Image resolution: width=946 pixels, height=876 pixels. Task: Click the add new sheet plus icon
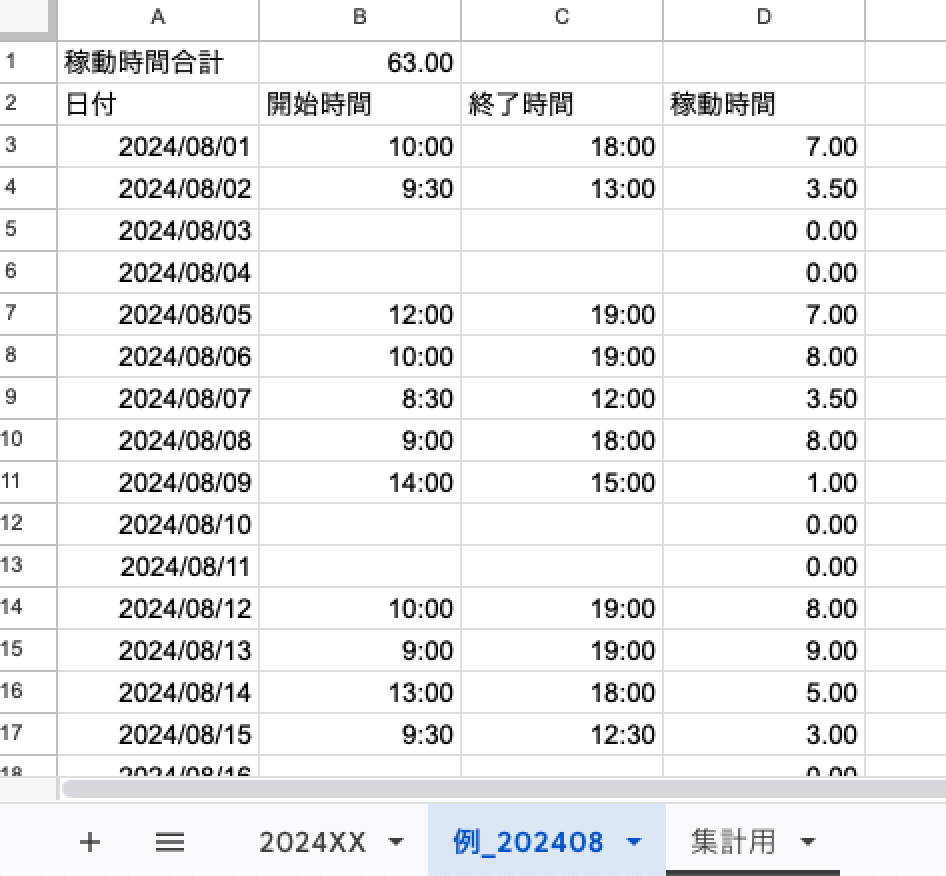pyautogui.click(x=90, y=842)
